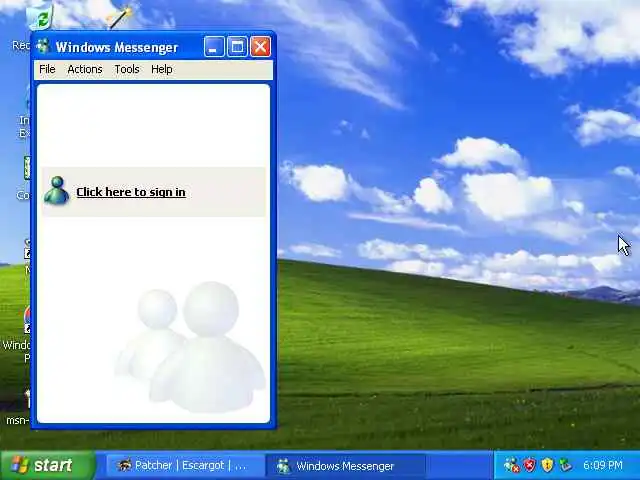Viewport: 640px width, 480px height.
Task: Open the Actions menu
Action: (x=85, y=69)
